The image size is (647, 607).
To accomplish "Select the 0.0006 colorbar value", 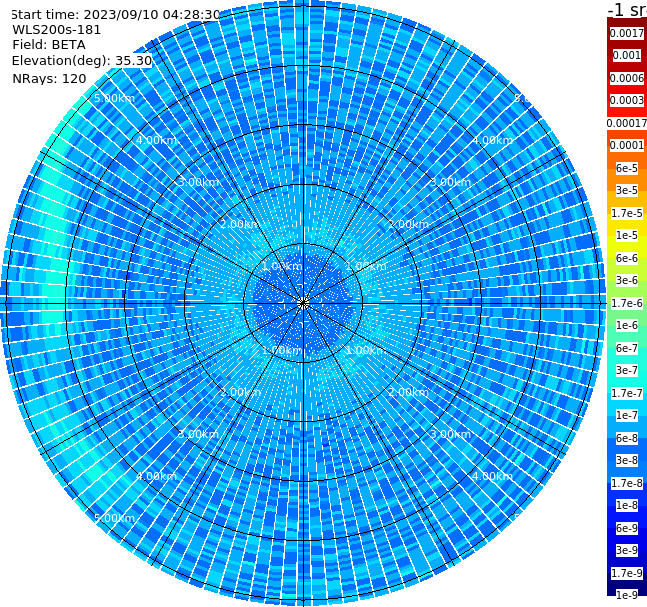I will tap(627, 78).
